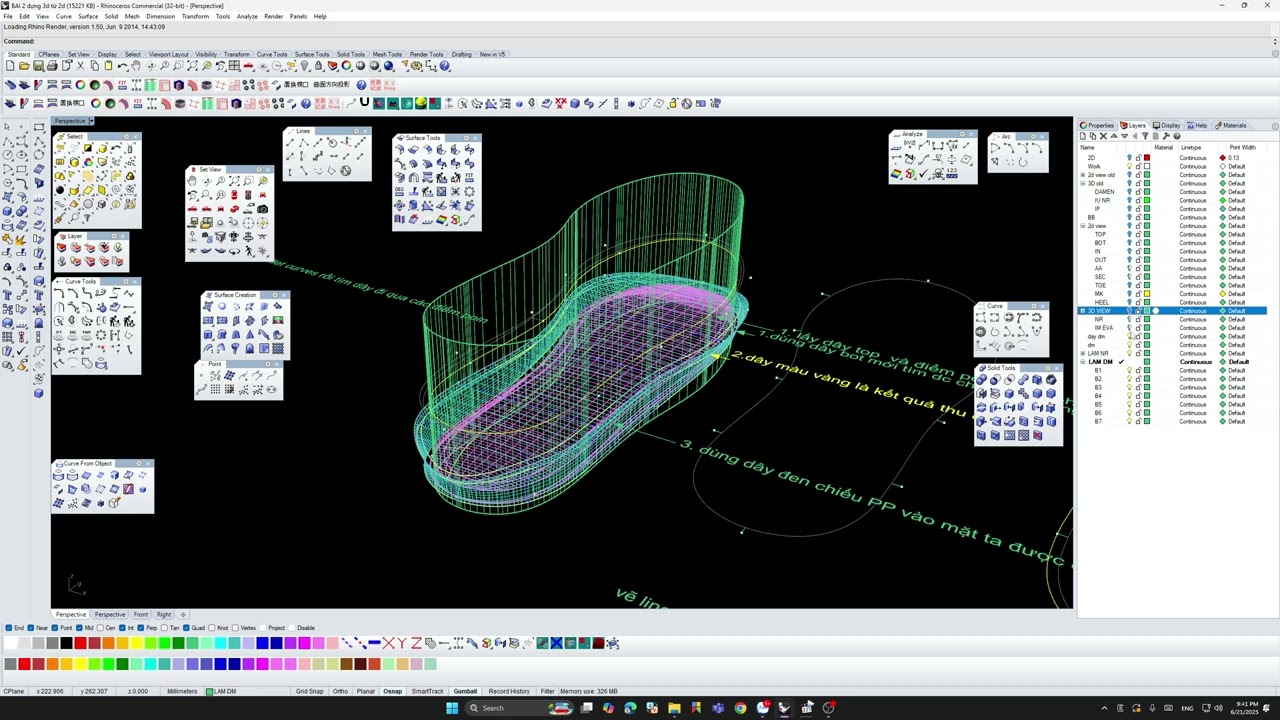Open print width dropdown for layer Work
The width and height of the screenshot is (1280, 720).
pyautogui.click(x=1237, y=166)
